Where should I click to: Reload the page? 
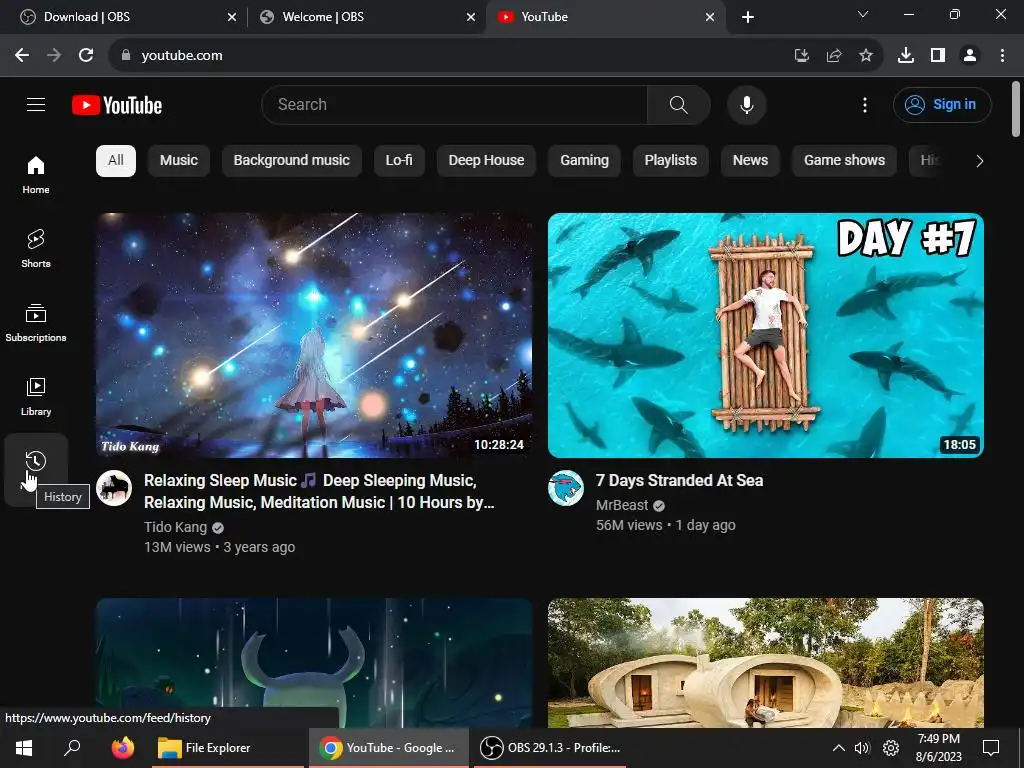86,56
